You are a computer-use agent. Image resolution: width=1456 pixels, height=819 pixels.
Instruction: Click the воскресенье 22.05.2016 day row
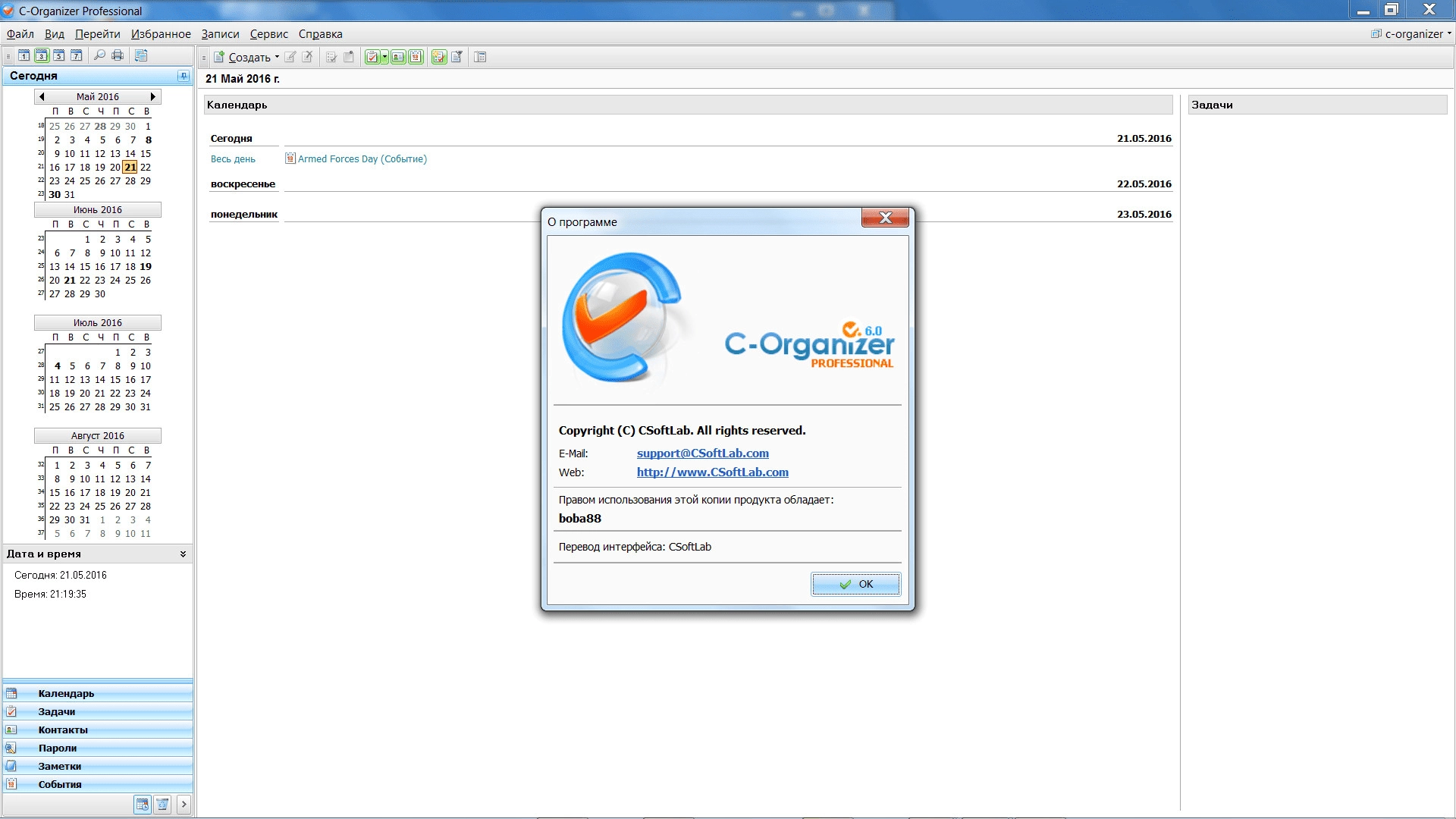(691, 184)
